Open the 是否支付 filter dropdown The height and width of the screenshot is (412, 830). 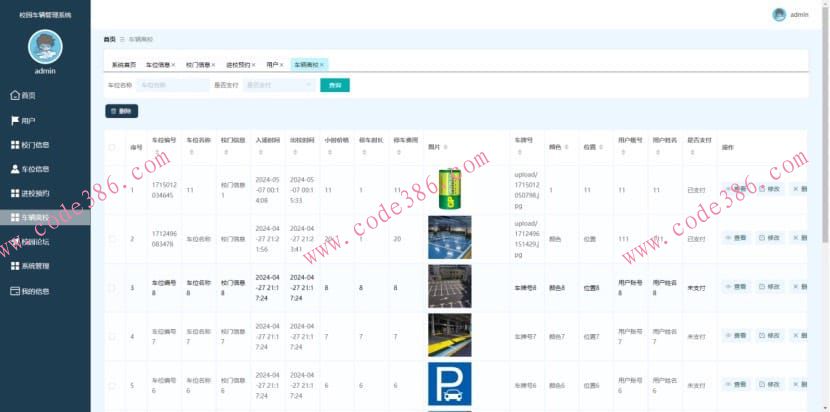(x=279, y=85)
